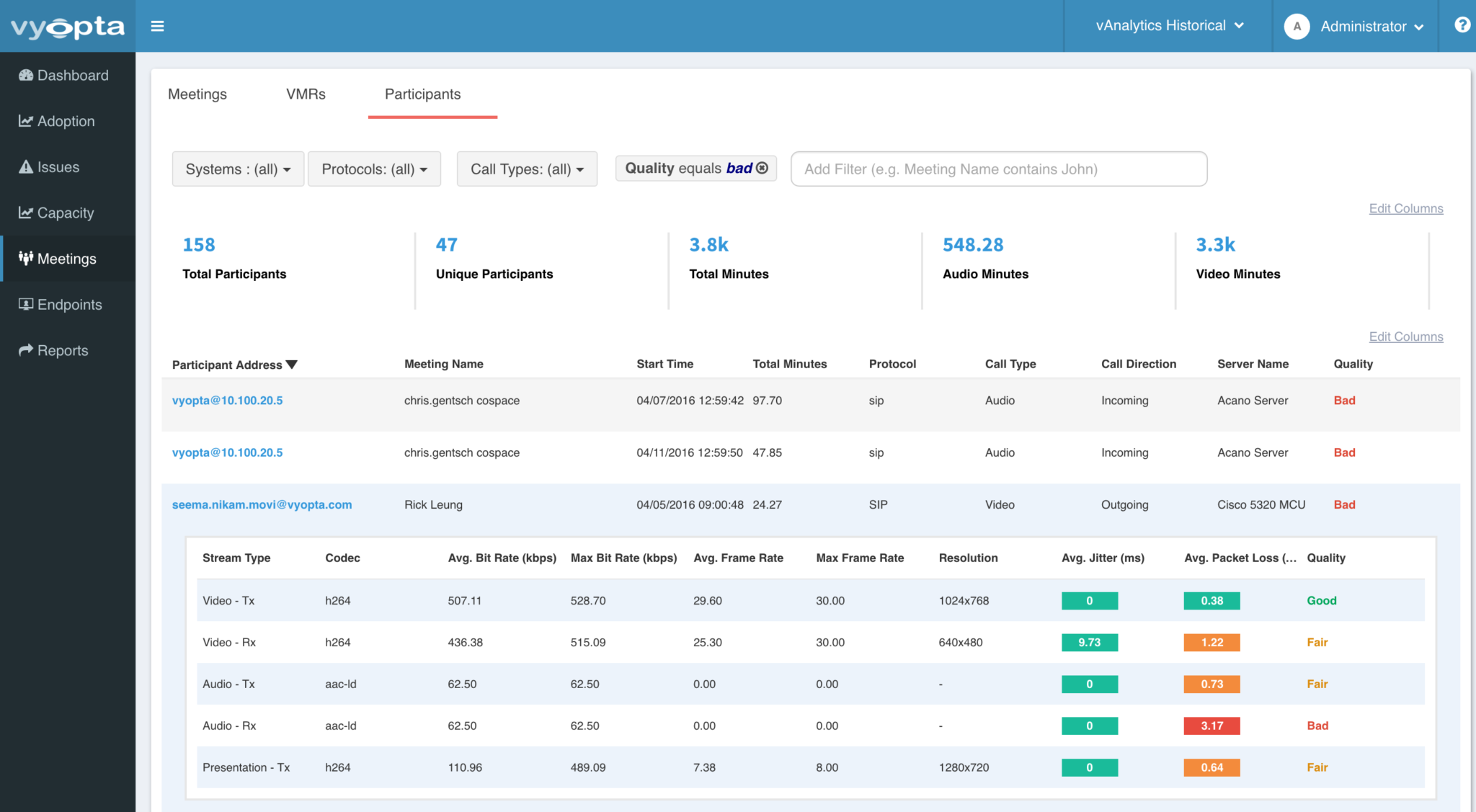Click the vyopta logo

pyautogui.click(x=68, y=27)
